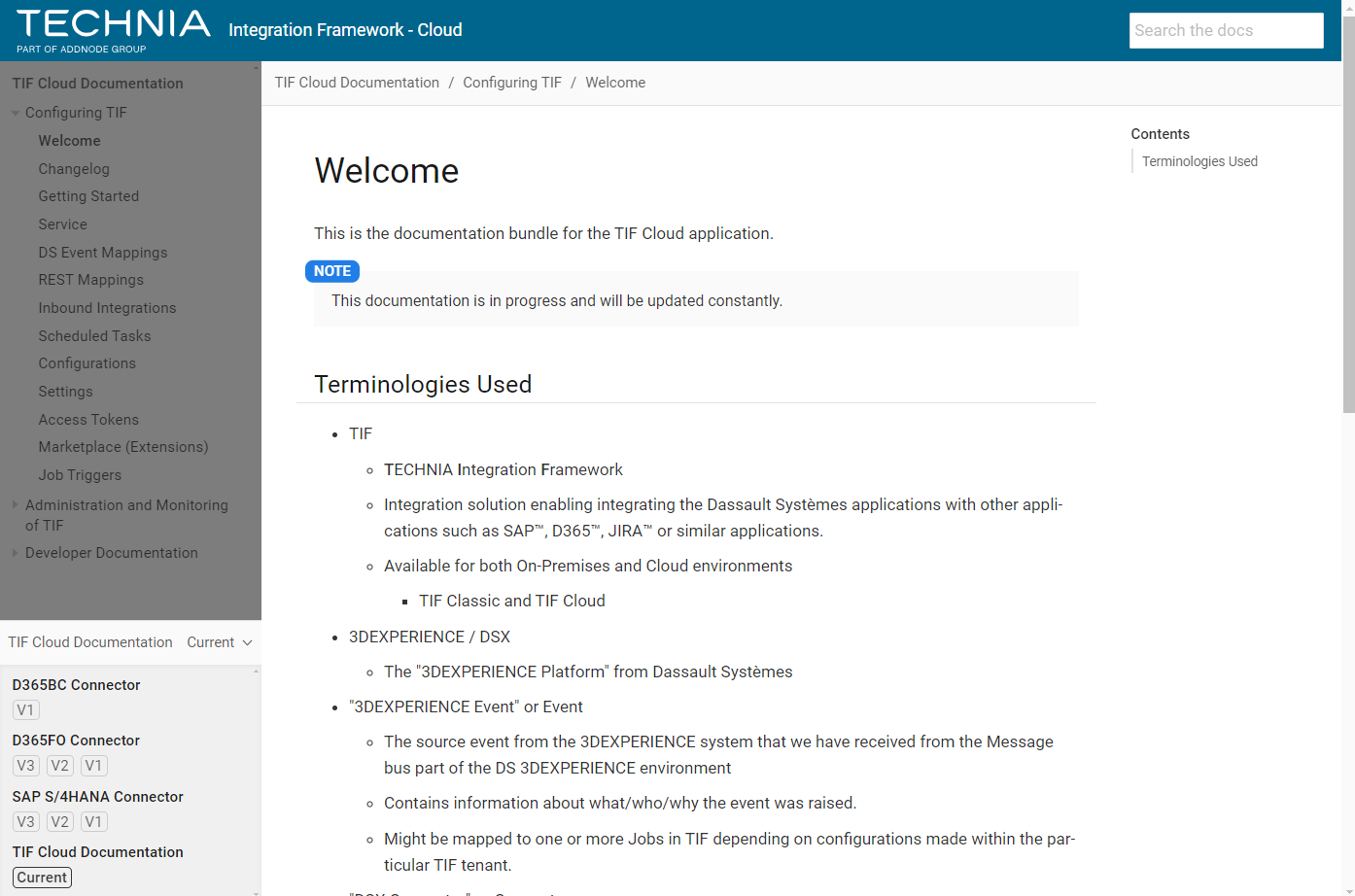1355x896 pixels.
Task: Open DS Event Mappings in sidebar
Action: pyautogui.click(x=103, y=253)
